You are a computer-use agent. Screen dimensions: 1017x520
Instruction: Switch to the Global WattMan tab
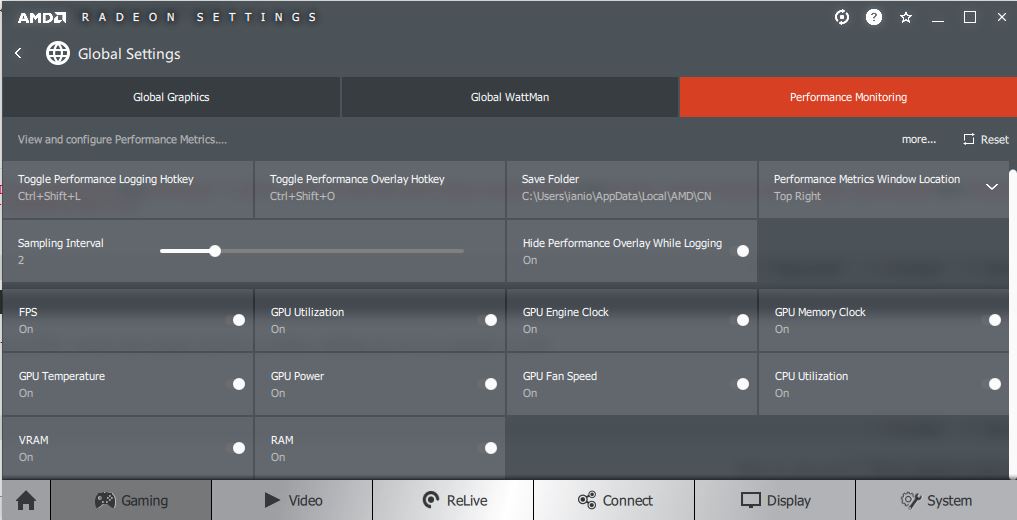(510, 97)
